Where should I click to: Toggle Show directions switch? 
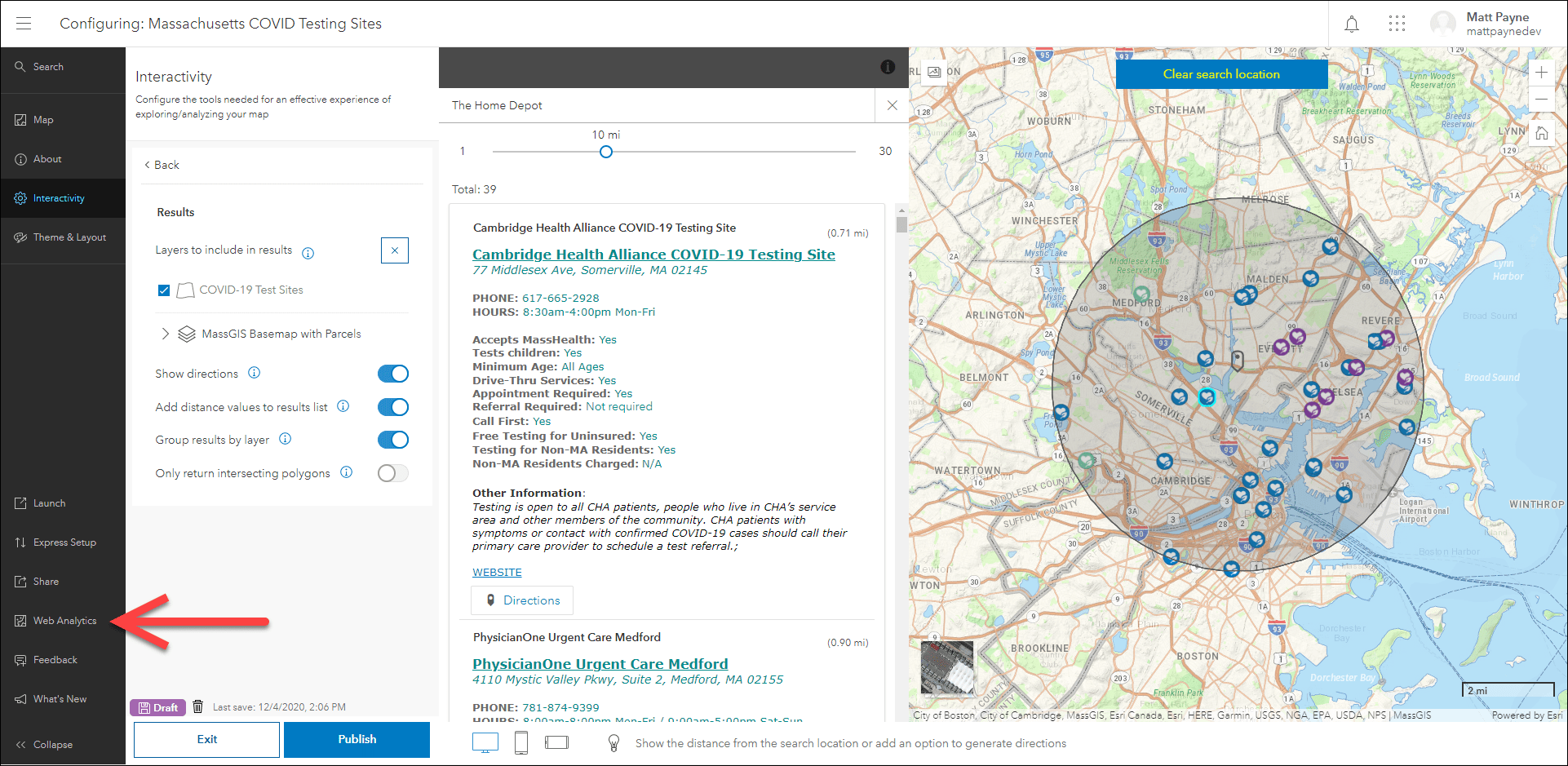393,374
